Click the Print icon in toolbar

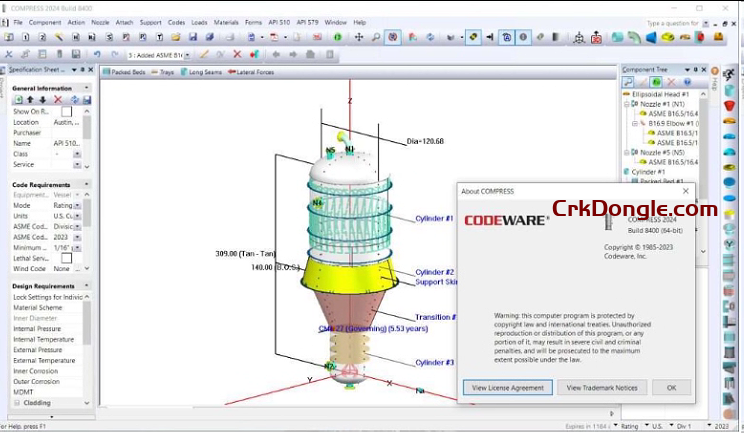[x=229, y=37]
